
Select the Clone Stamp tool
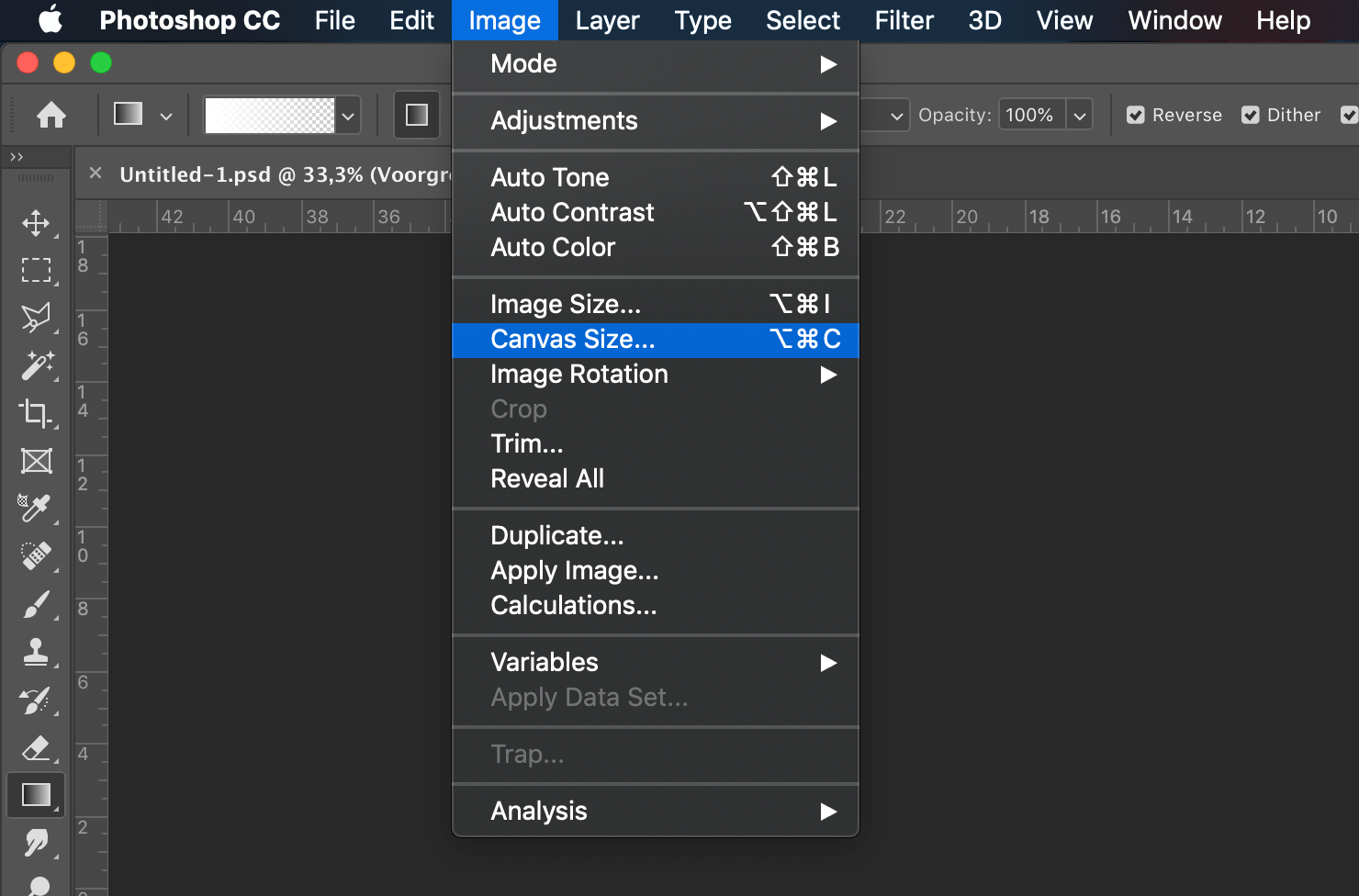click(36, 652)
